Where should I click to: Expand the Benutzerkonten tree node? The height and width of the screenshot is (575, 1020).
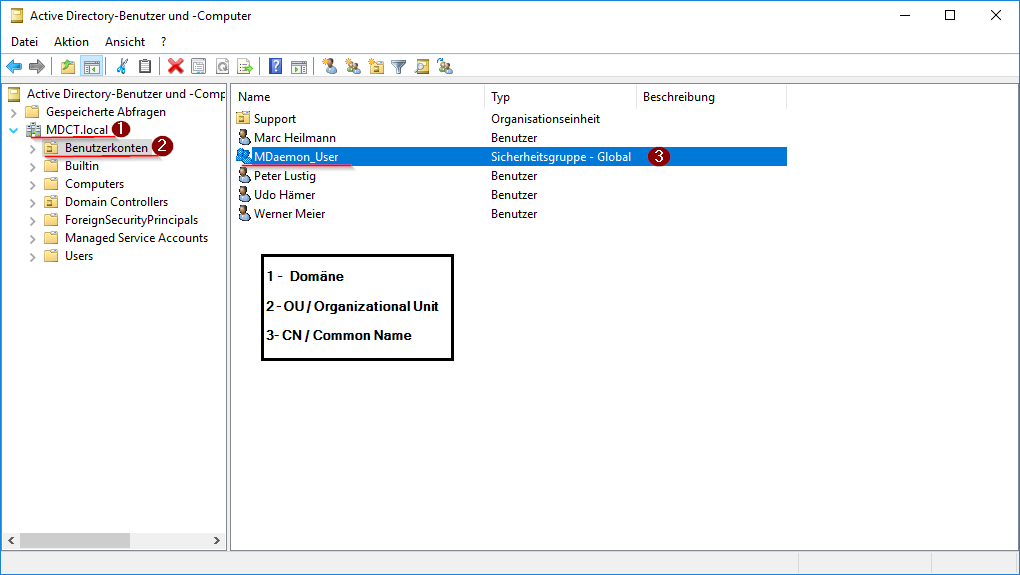32,148
